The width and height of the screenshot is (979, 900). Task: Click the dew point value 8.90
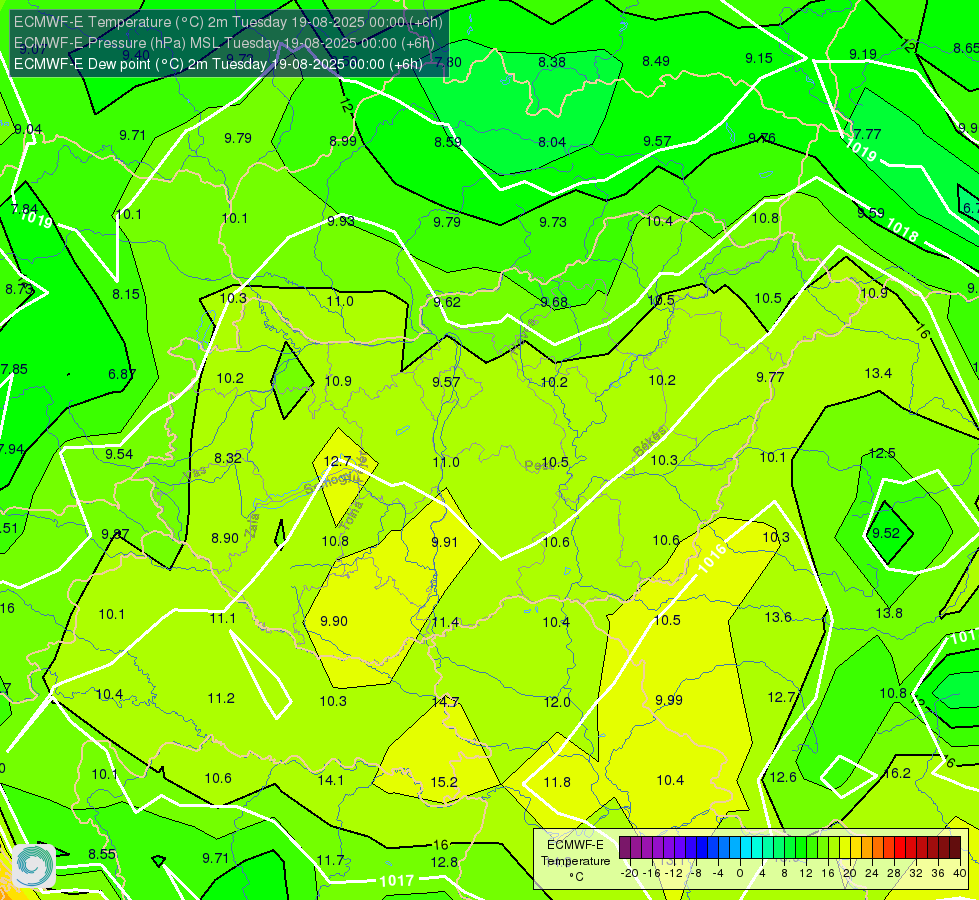pos(225,538)
